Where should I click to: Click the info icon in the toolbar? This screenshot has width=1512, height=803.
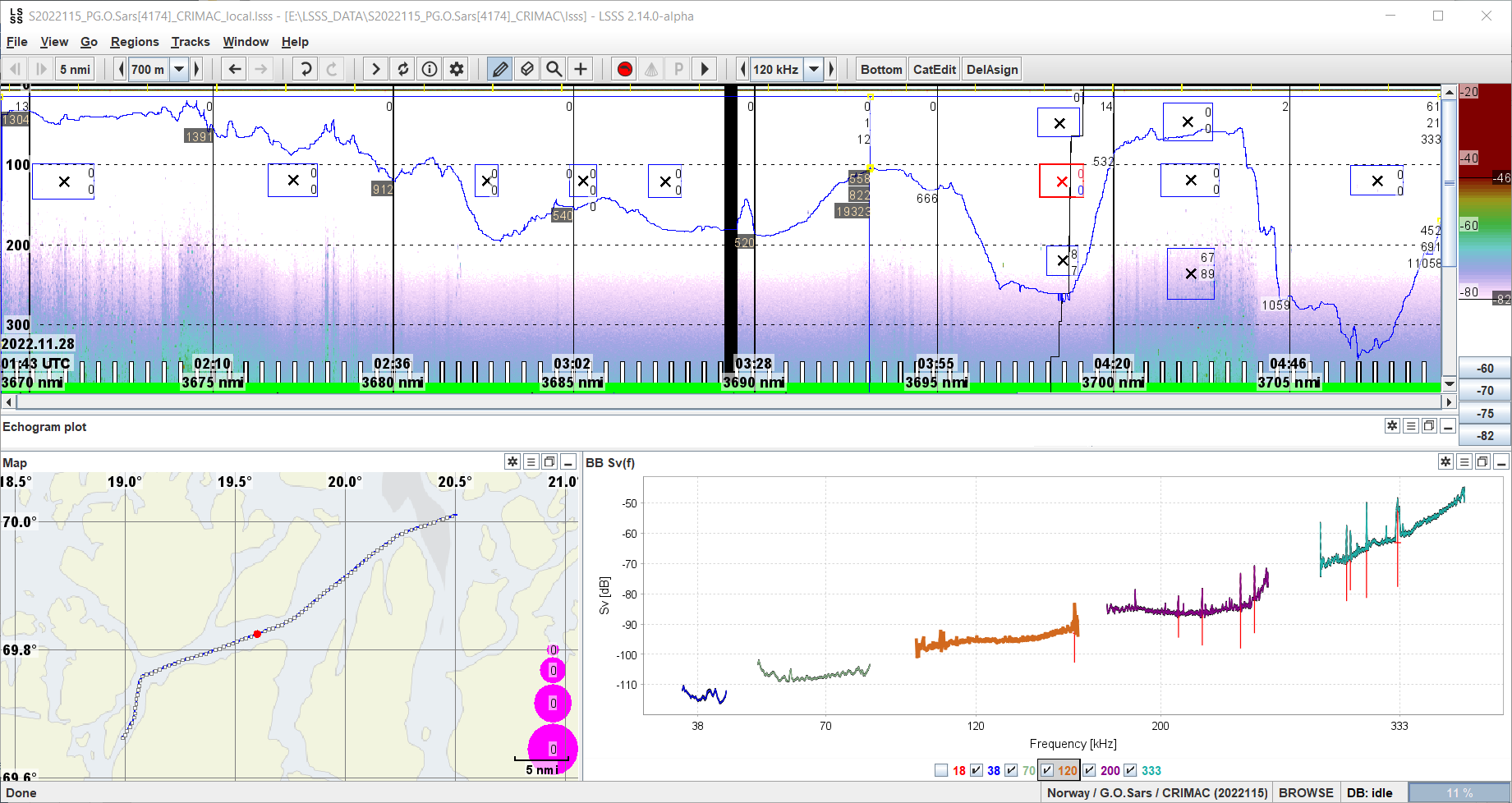click(430, 69)
